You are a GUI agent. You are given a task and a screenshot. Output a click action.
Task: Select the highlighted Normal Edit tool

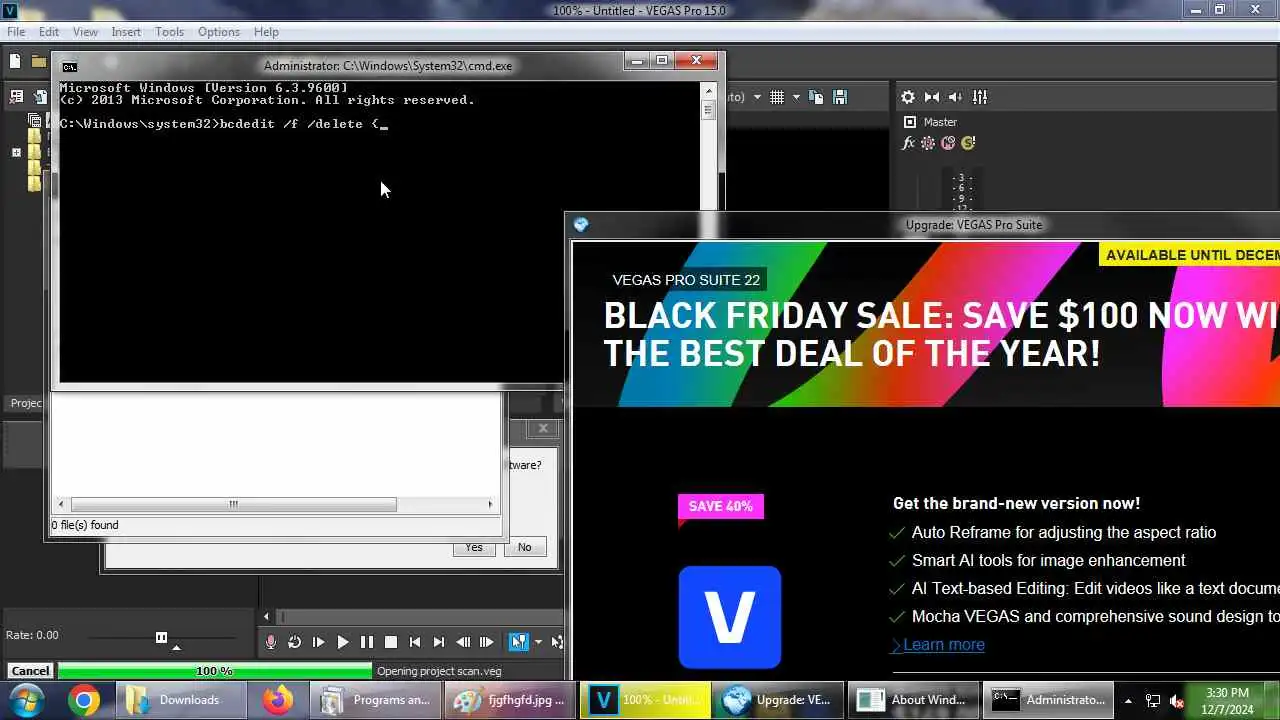[x=518, y=642]
